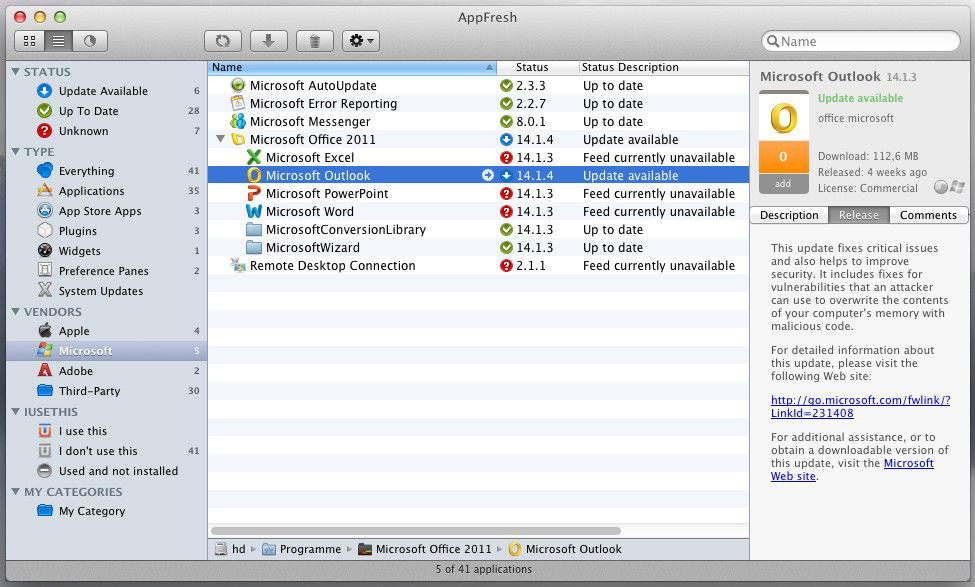Sort by Status Description column header

(664, 67)
